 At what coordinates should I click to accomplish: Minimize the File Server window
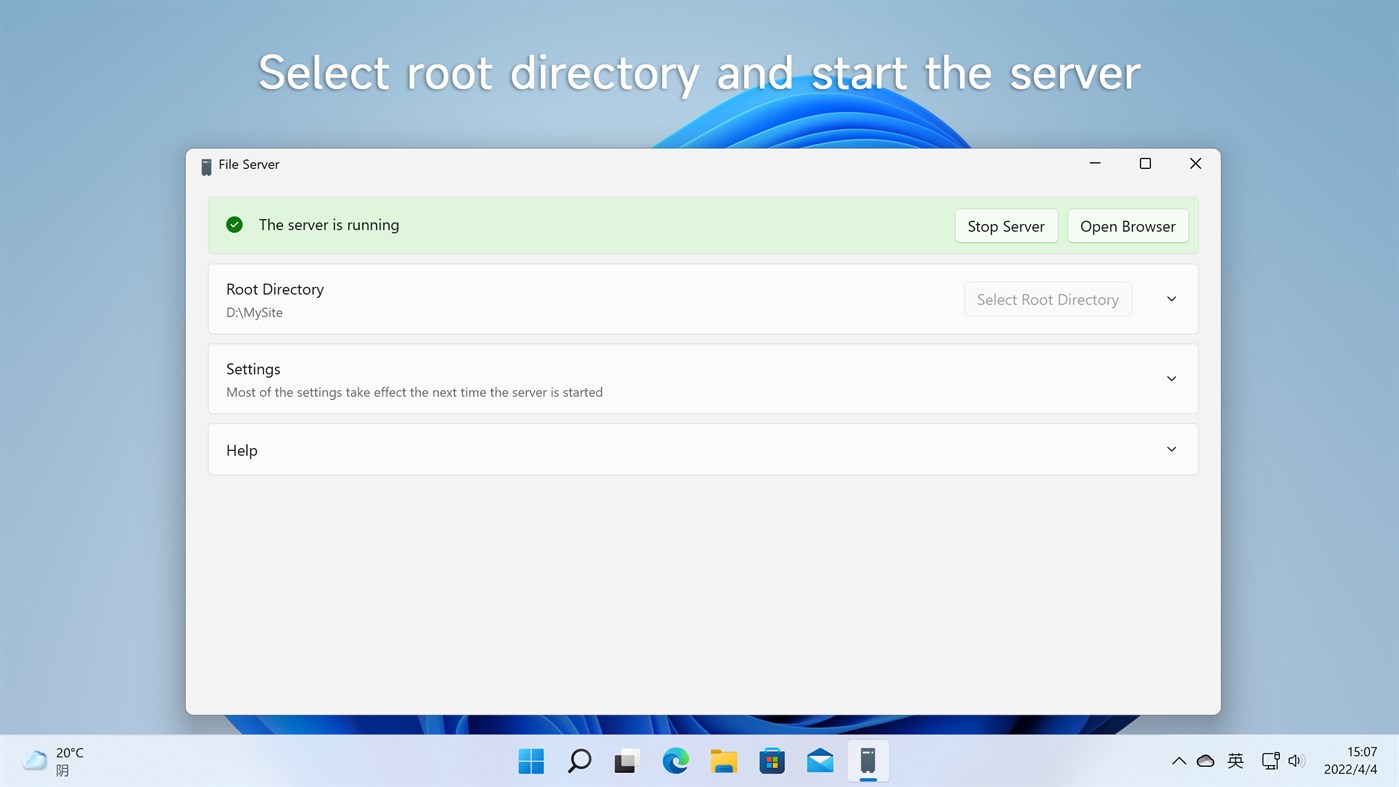click(x=1095, y=163)
